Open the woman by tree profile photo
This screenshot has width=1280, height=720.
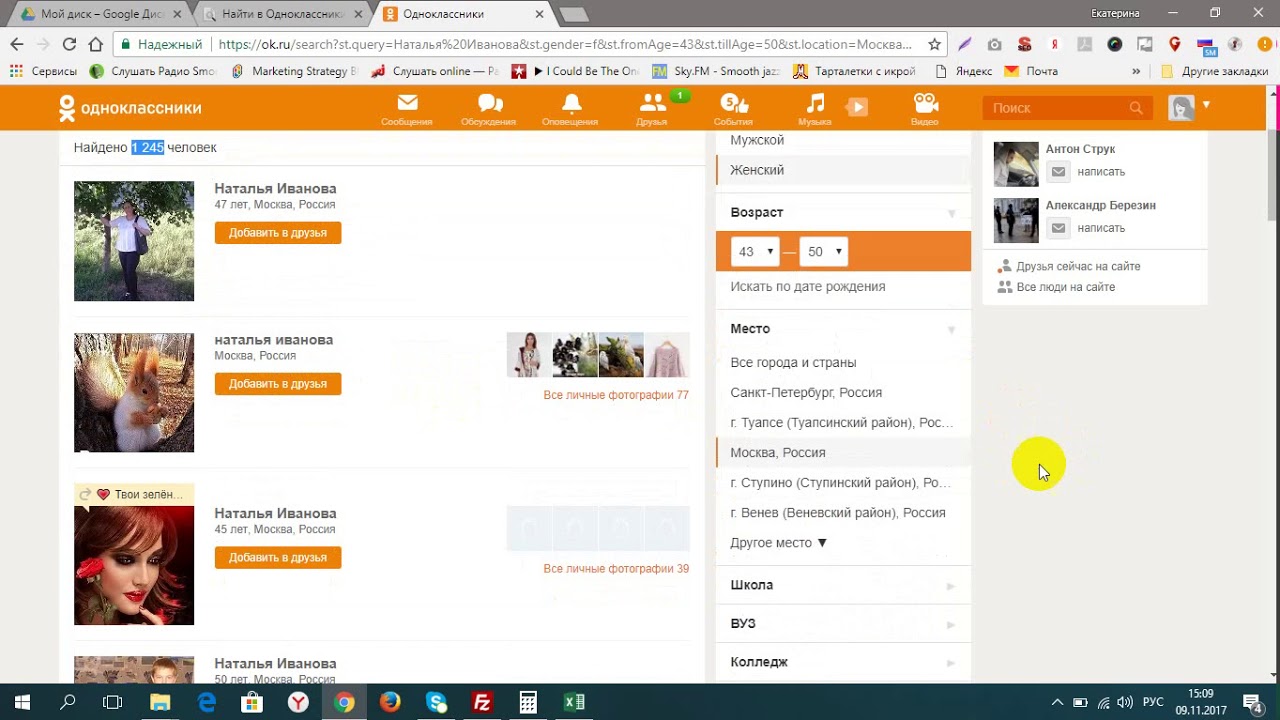134,241
